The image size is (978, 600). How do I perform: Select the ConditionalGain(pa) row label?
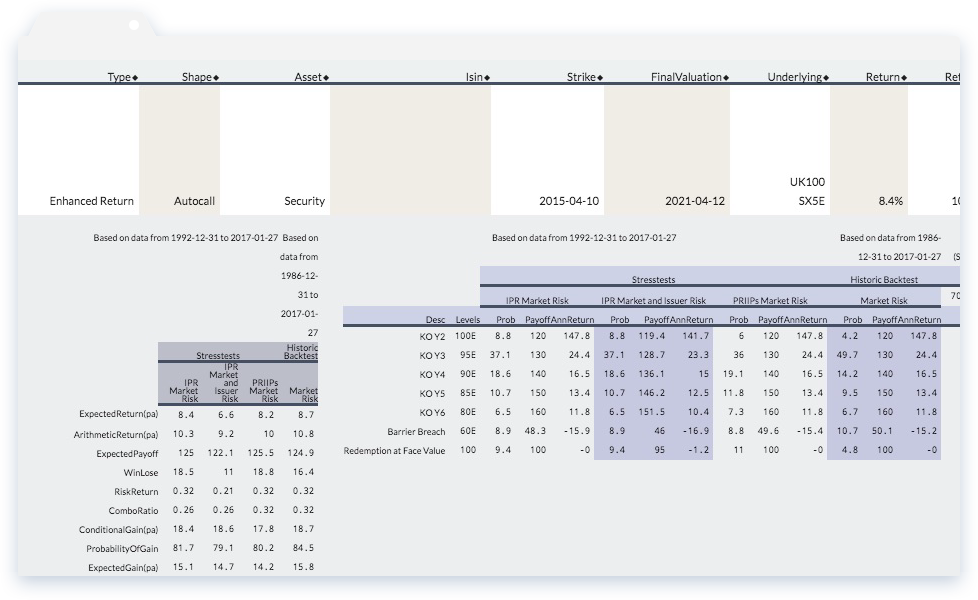[x=119, y=530]
